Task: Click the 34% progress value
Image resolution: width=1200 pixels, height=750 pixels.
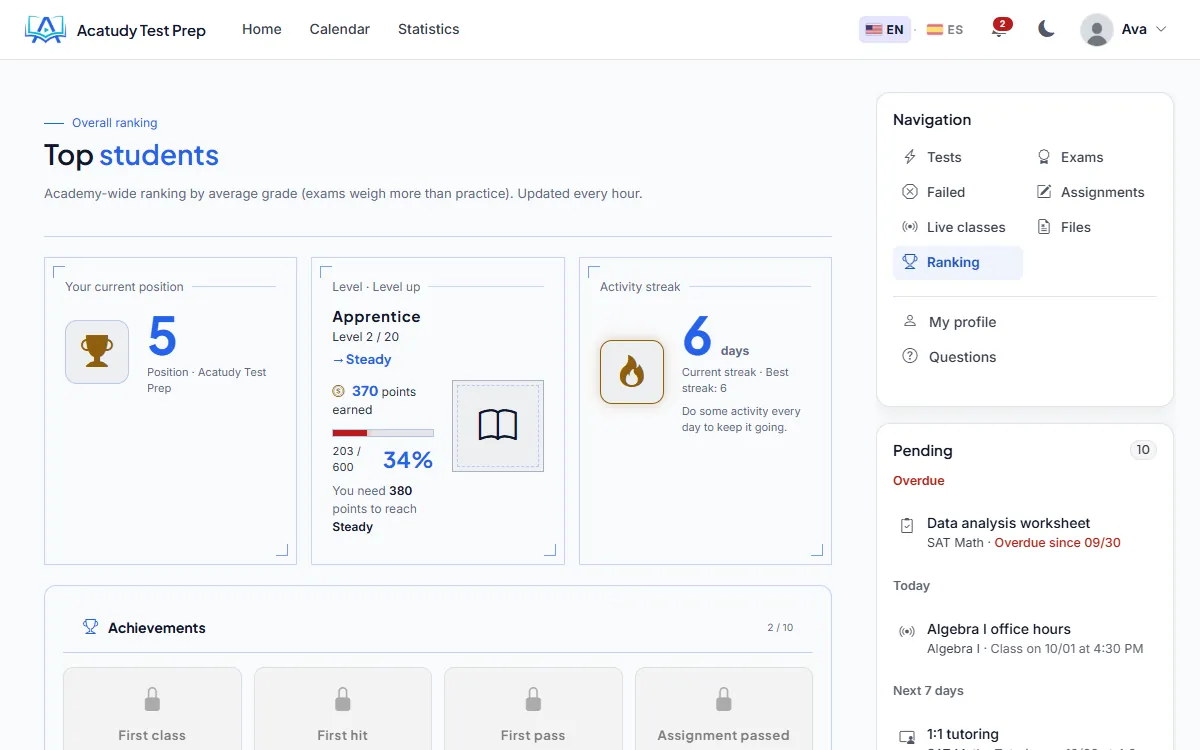Action: click(408, 460)
